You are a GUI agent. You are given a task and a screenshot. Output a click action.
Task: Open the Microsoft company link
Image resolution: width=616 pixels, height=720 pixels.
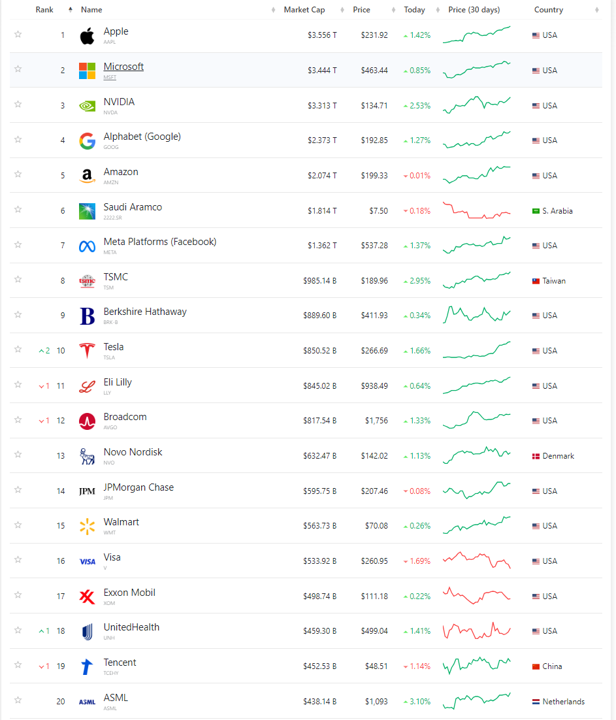123,67
